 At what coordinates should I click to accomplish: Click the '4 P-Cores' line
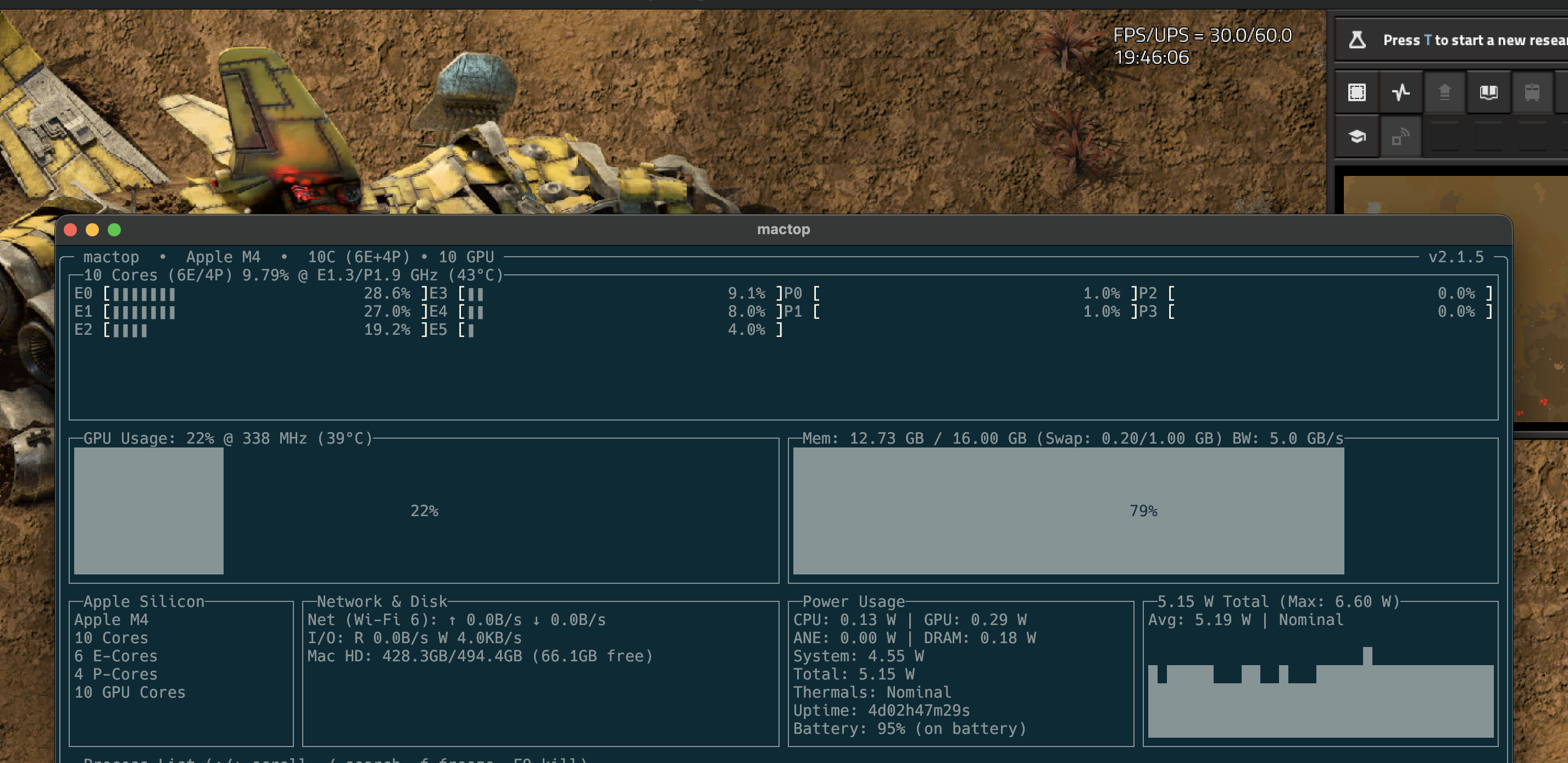116,674
